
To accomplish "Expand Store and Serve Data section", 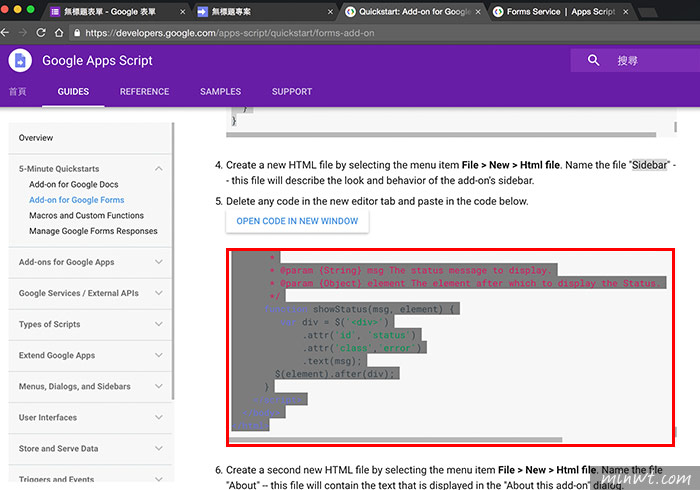I will click(x=158, y=448).
